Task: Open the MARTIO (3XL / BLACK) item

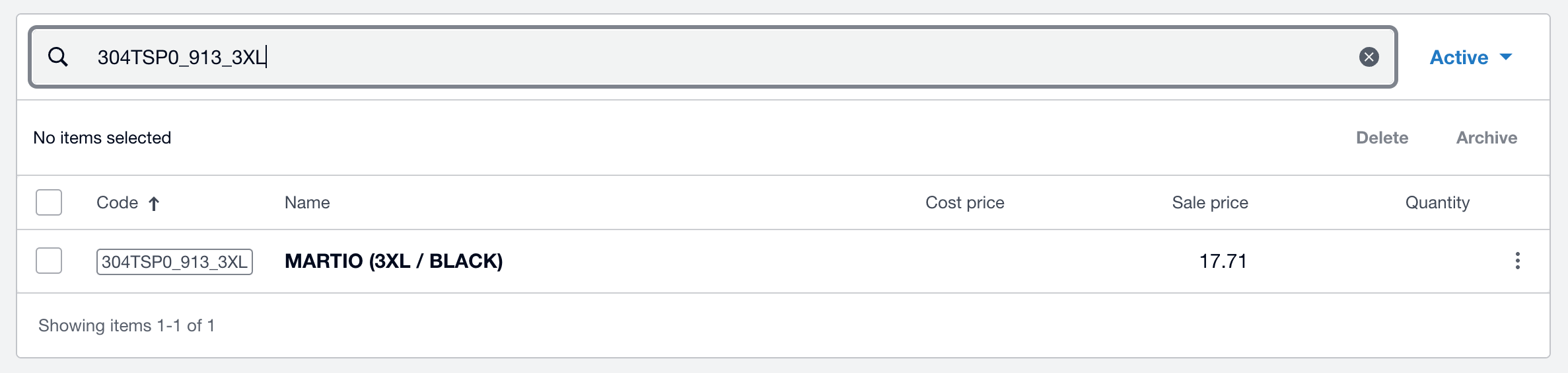Action: coord(394,261)
